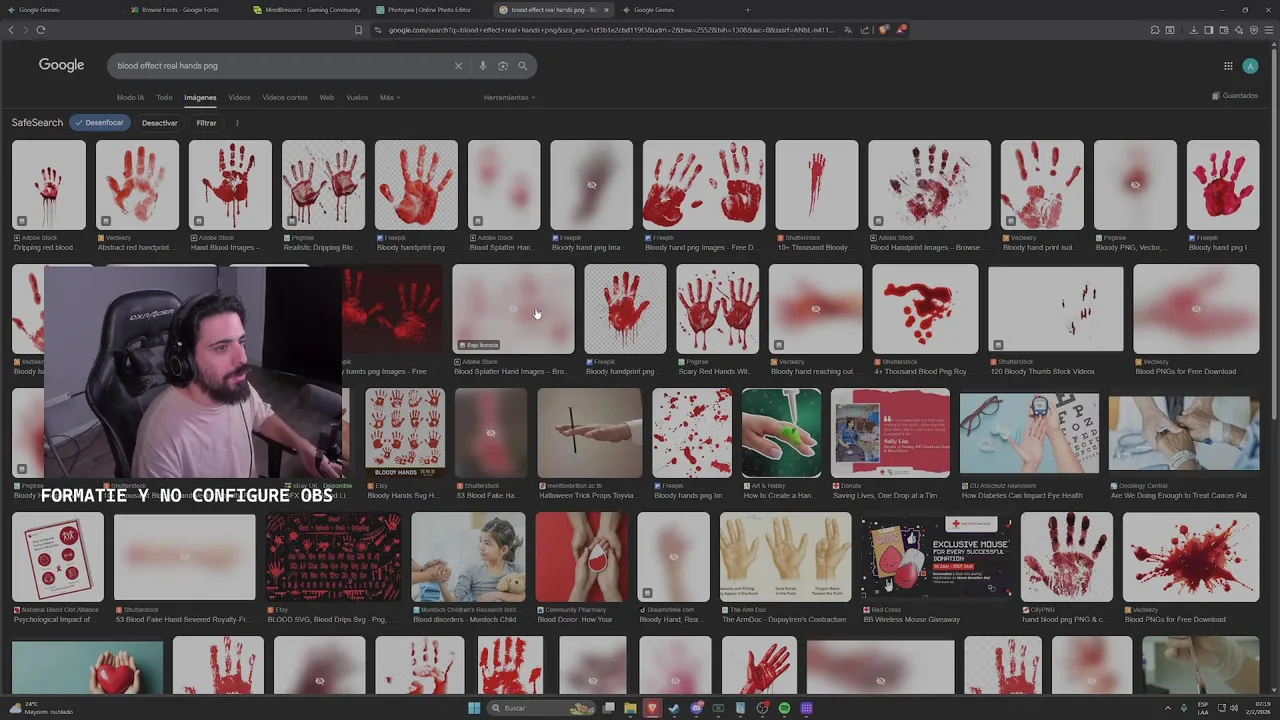Reload the page in the browser
Image resolution: width=1280 pixels, height=720 pixels.
pos(40,30)
